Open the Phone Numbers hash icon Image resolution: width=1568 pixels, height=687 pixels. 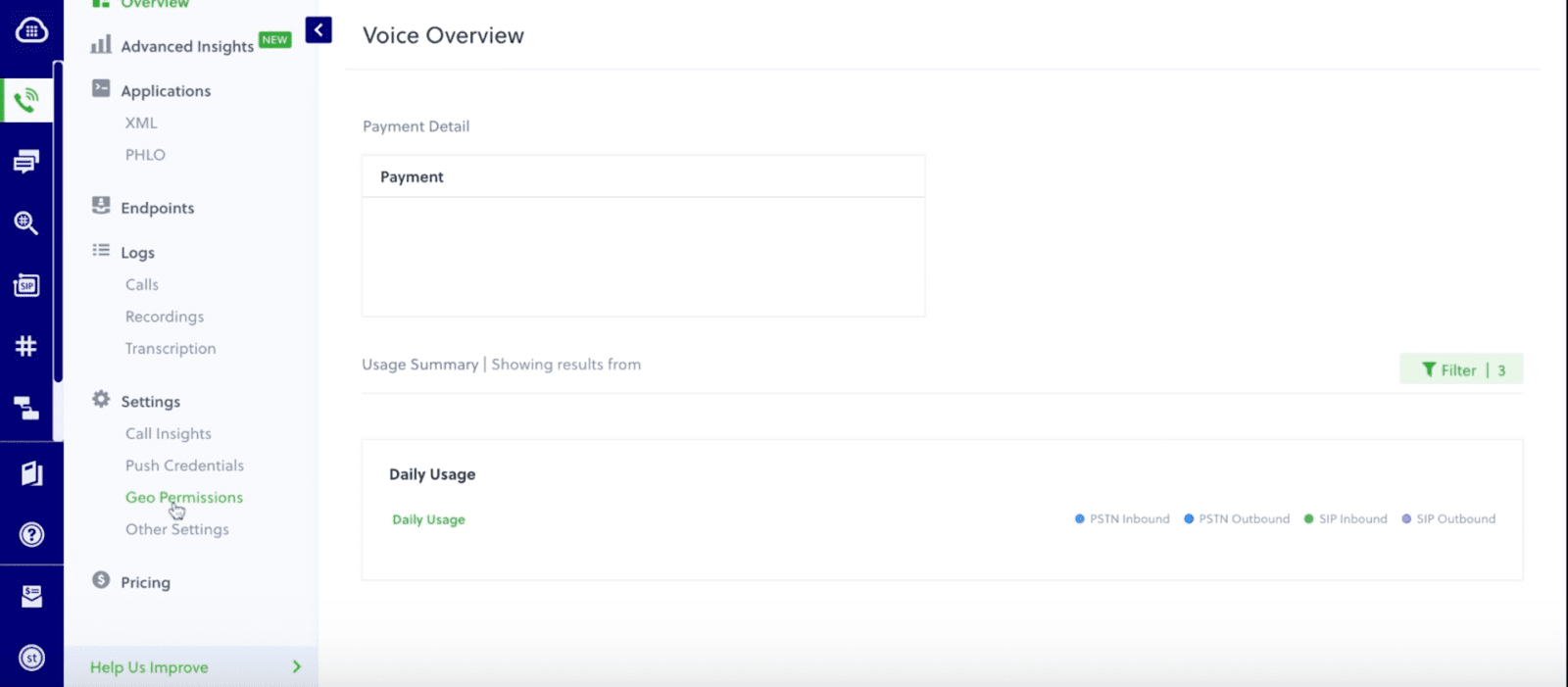coord(26,346)
